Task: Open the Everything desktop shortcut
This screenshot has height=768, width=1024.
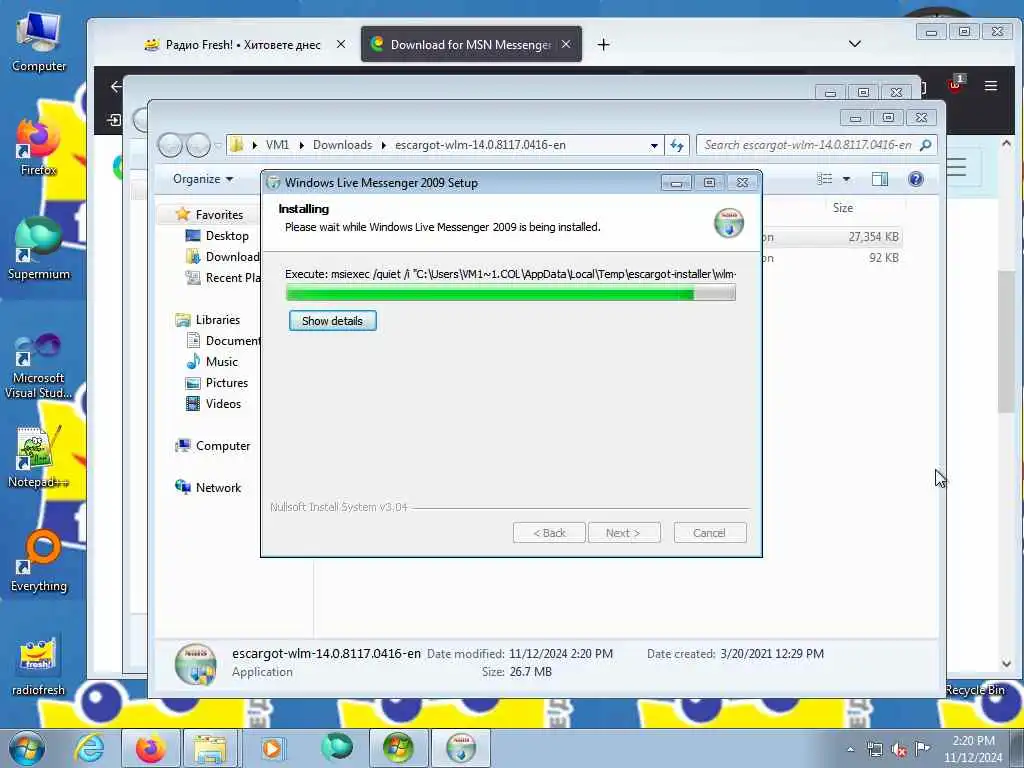Action: click(39, 562)
